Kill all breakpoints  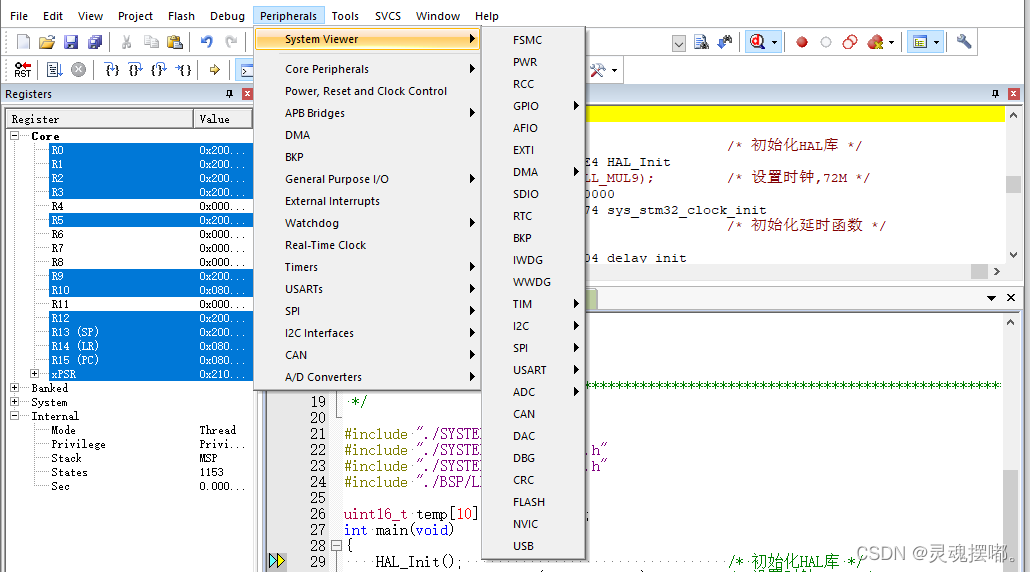click(875, 43)
